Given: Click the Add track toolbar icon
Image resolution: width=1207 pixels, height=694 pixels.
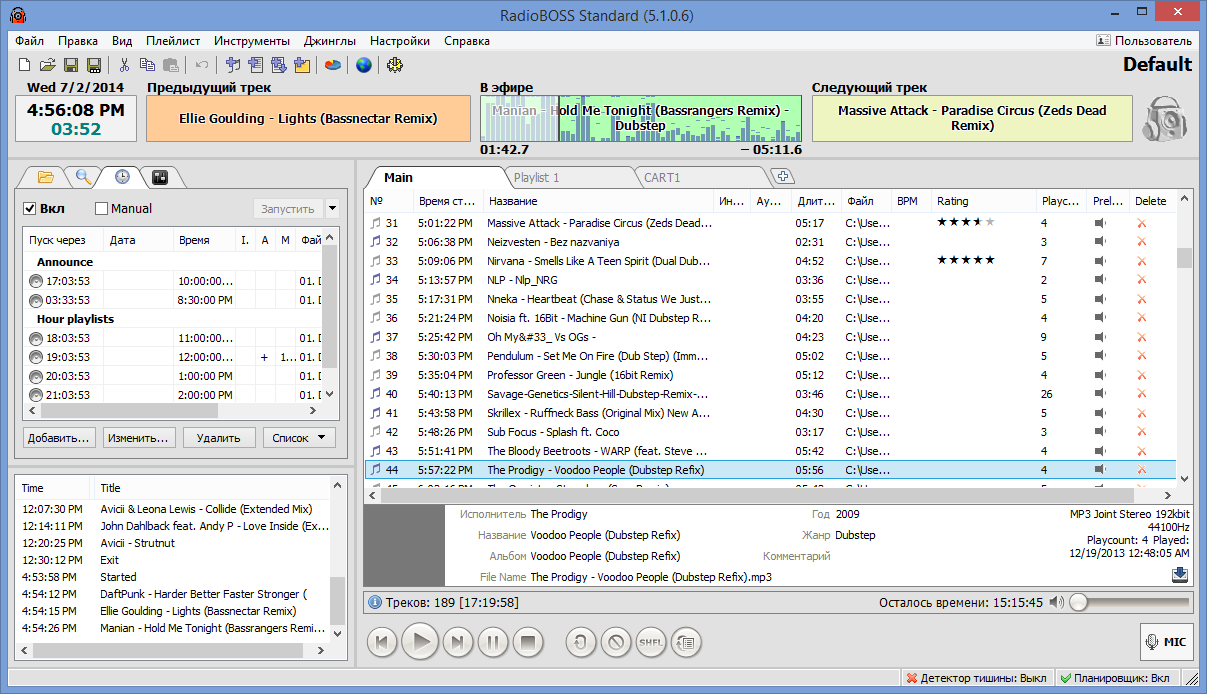Looking at the screenshot, I should [234, 65].
